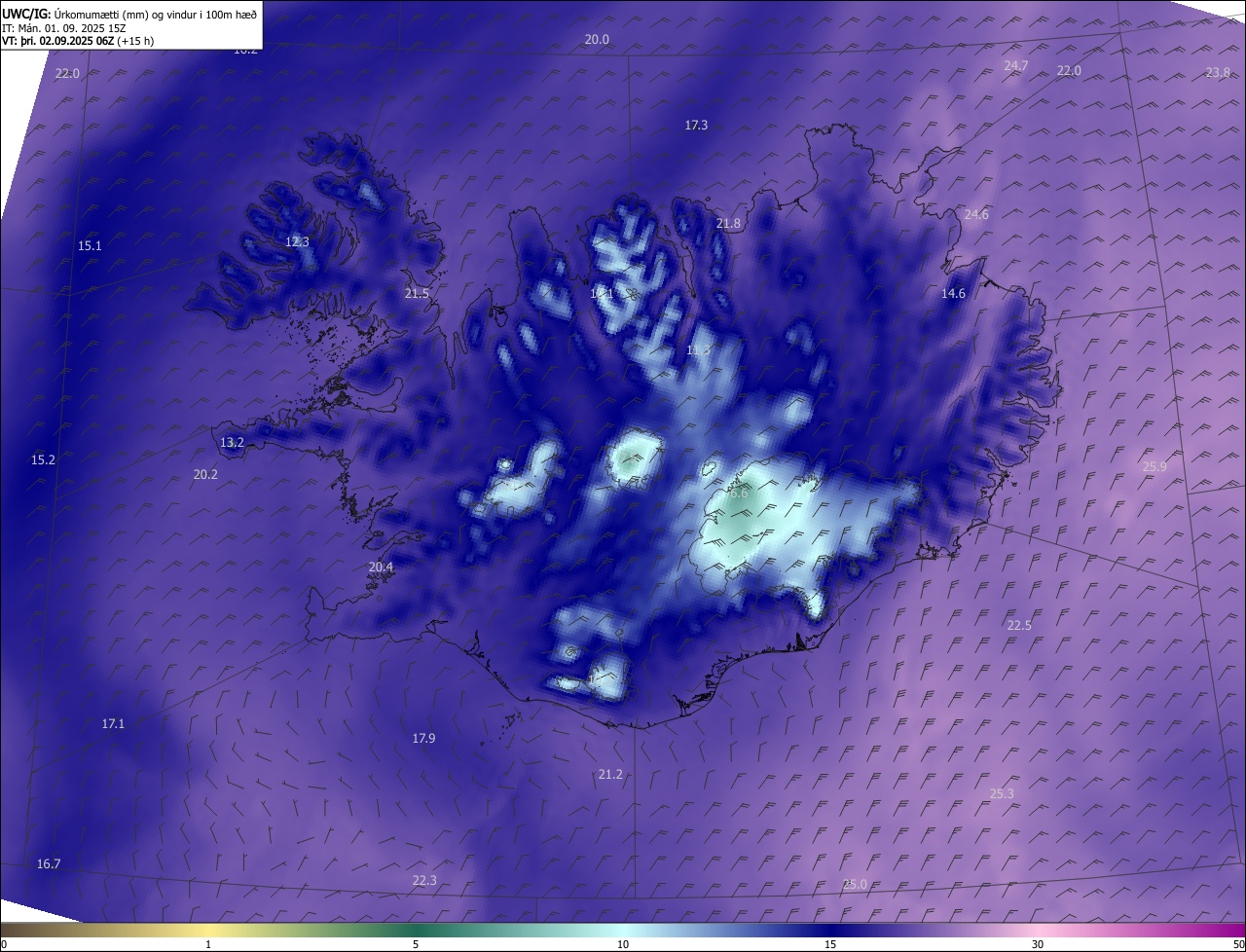Click the color scale tick labeled 5

[416, 945]
